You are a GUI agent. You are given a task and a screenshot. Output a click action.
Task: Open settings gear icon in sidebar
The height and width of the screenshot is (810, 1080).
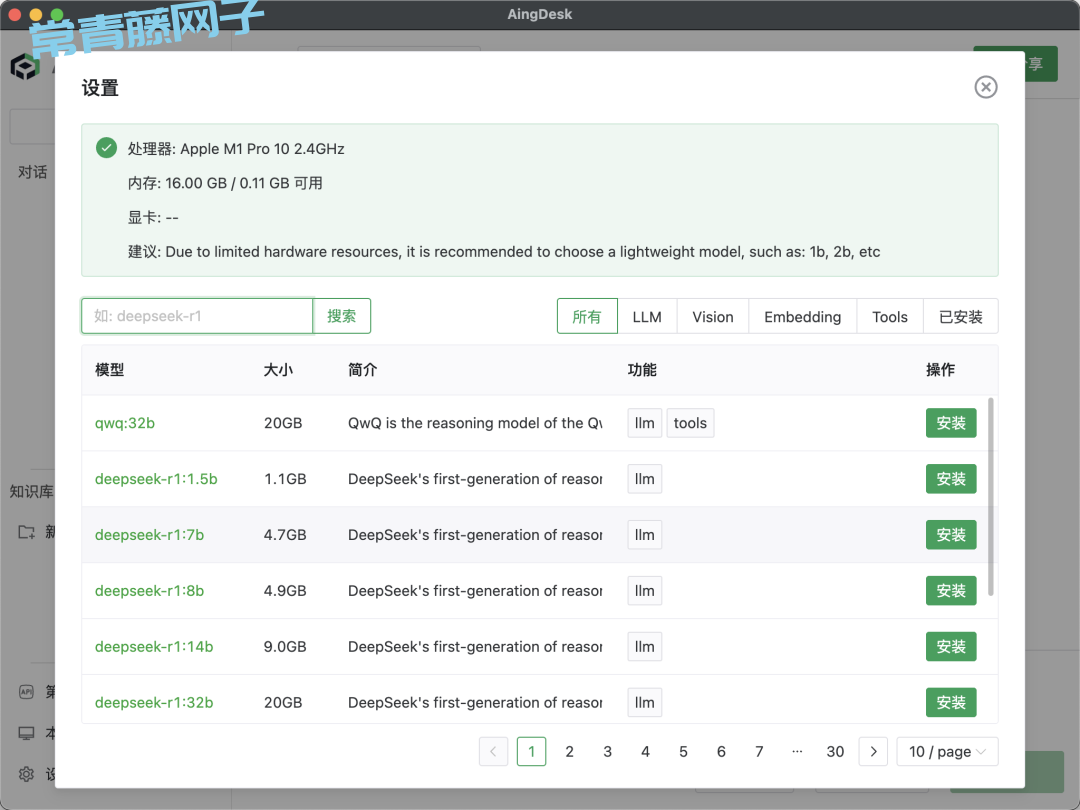pos(26,773)
